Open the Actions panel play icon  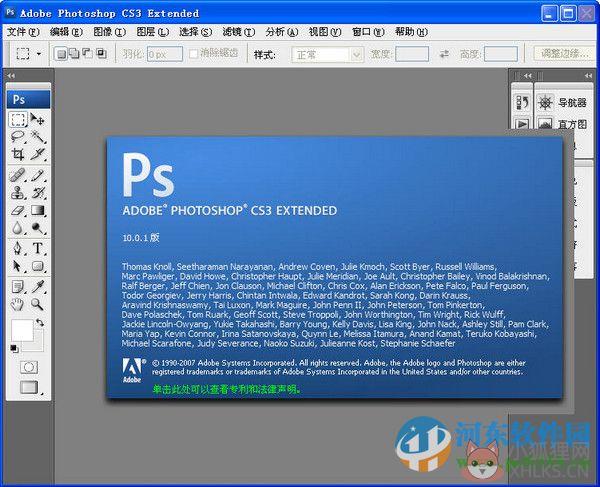coord(523,124)
